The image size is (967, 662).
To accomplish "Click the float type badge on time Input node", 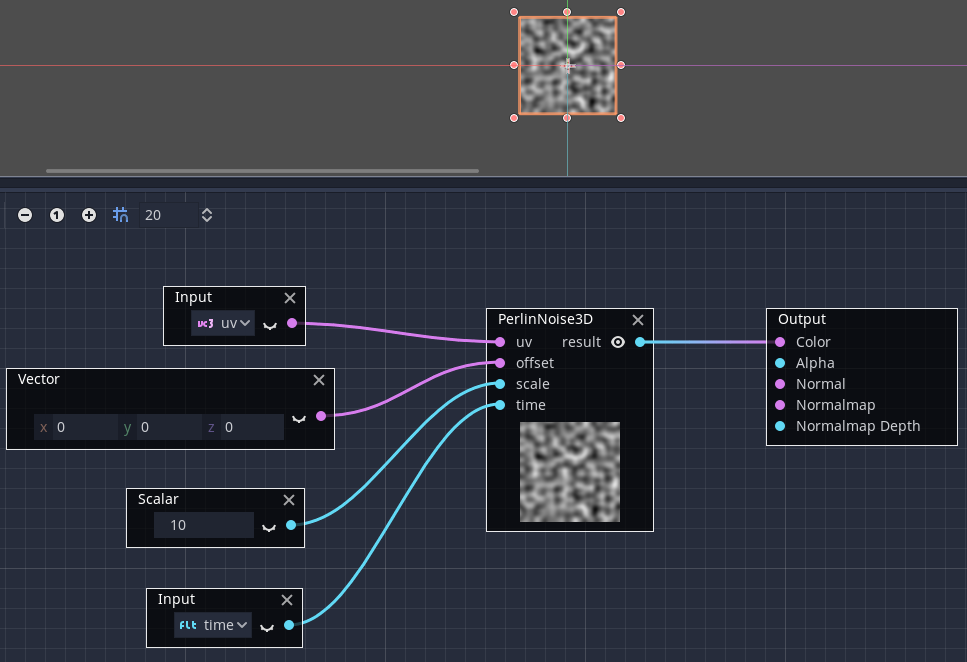I will tap(187, 624).
